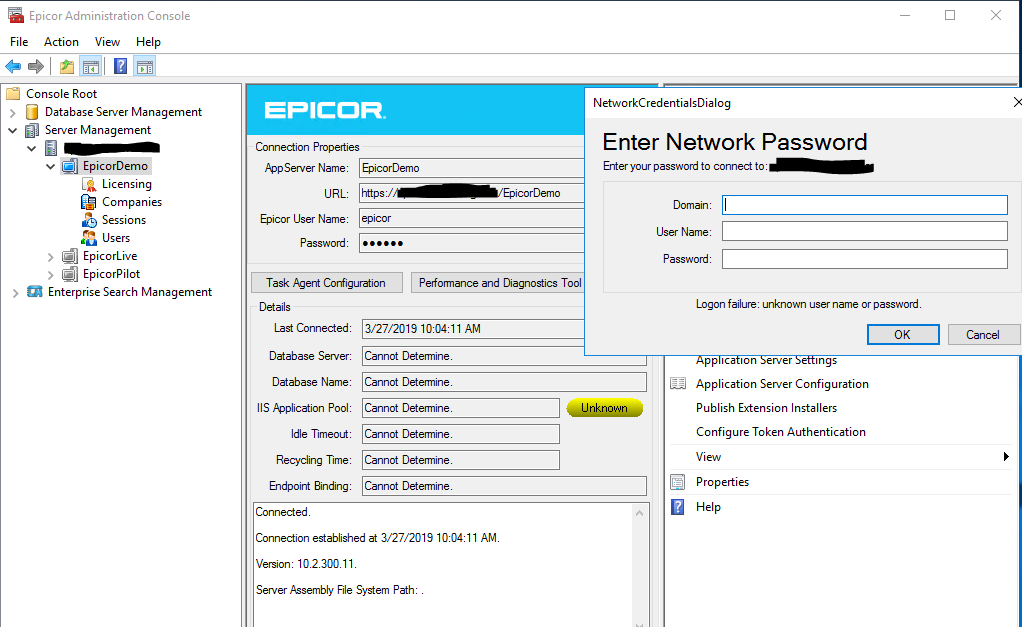Select Publish Extension Installers action
Image resolution: width=1024 pixels, height=627 pixels.
[x=766, y=408]
